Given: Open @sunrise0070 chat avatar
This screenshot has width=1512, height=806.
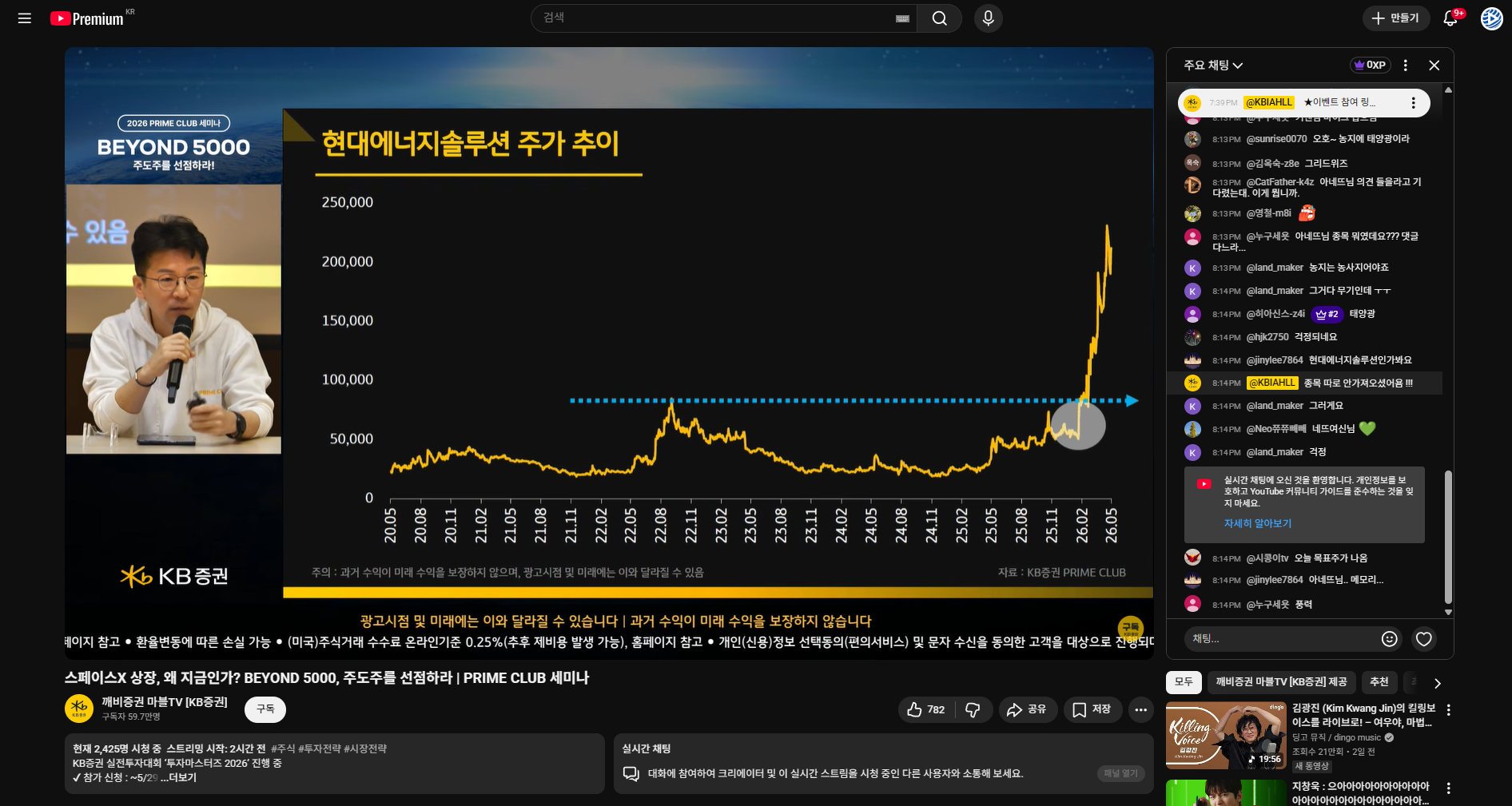Looking at the screenshot, I should (x=1192, y=139).
